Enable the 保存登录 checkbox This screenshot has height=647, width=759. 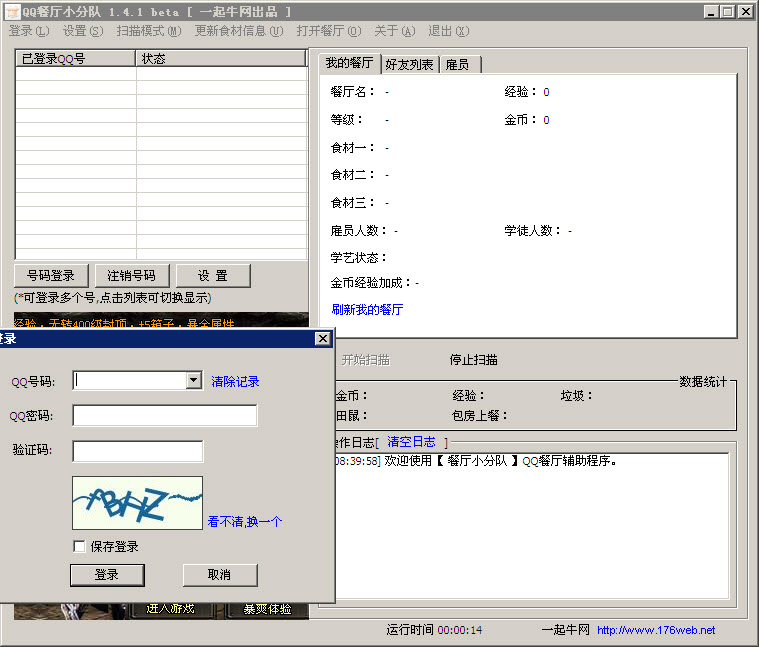pos(79,546)
